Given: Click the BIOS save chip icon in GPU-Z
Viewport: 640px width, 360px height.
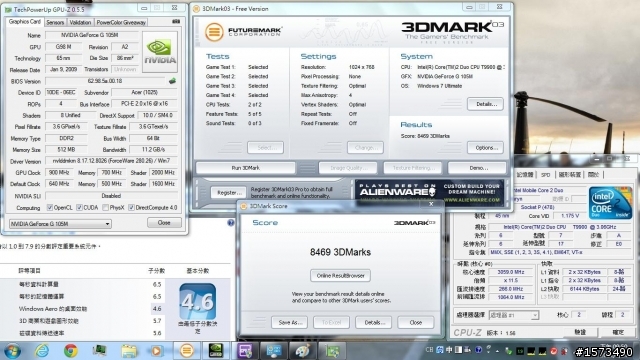Looking at the screenshot, I should pos(172,81).
